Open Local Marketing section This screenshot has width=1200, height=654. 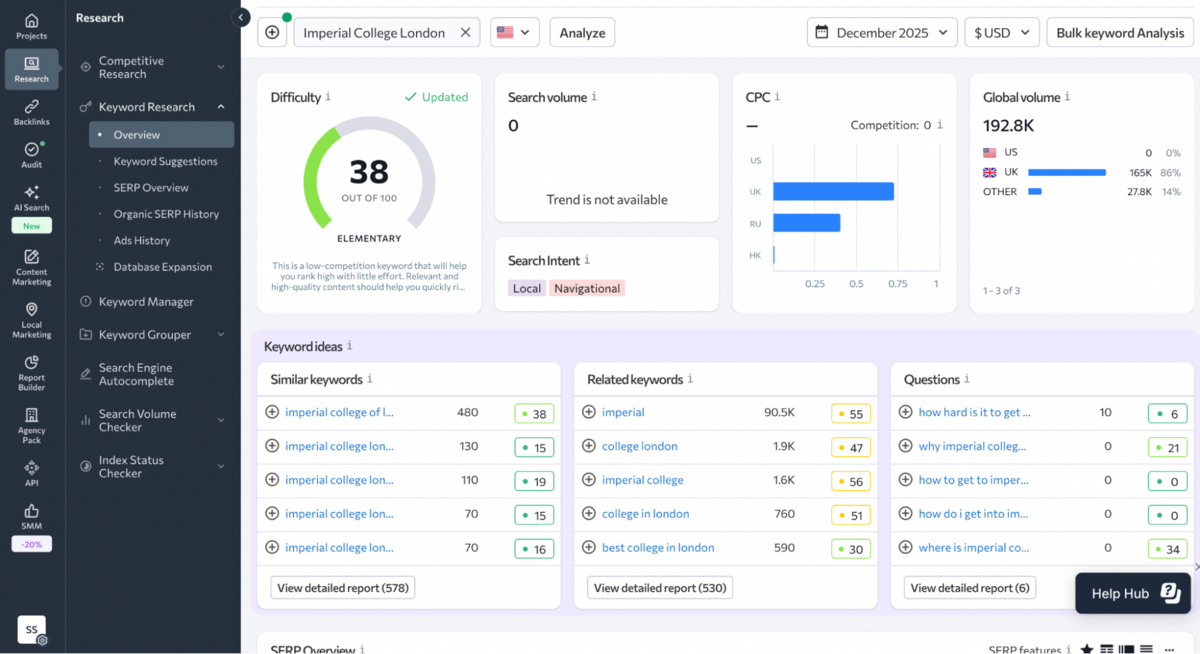[x=31, y=322]
